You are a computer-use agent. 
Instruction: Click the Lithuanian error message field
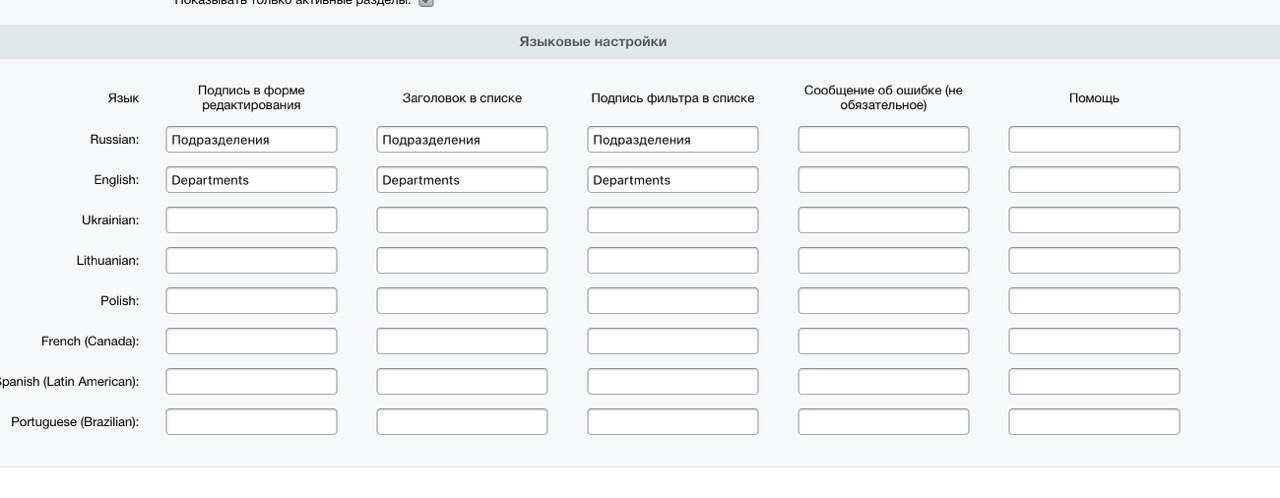coord(883,261)
